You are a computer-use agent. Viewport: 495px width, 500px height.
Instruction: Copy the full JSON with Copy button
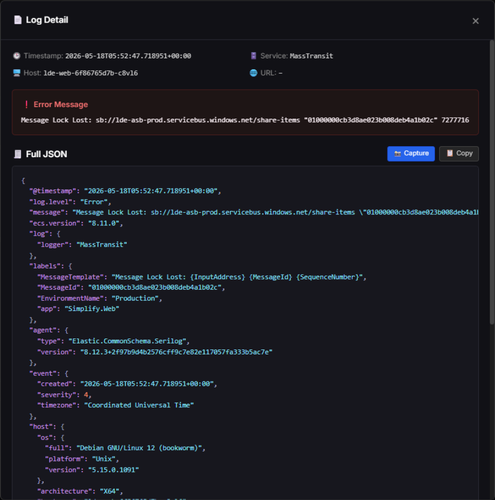pos(459,154)
